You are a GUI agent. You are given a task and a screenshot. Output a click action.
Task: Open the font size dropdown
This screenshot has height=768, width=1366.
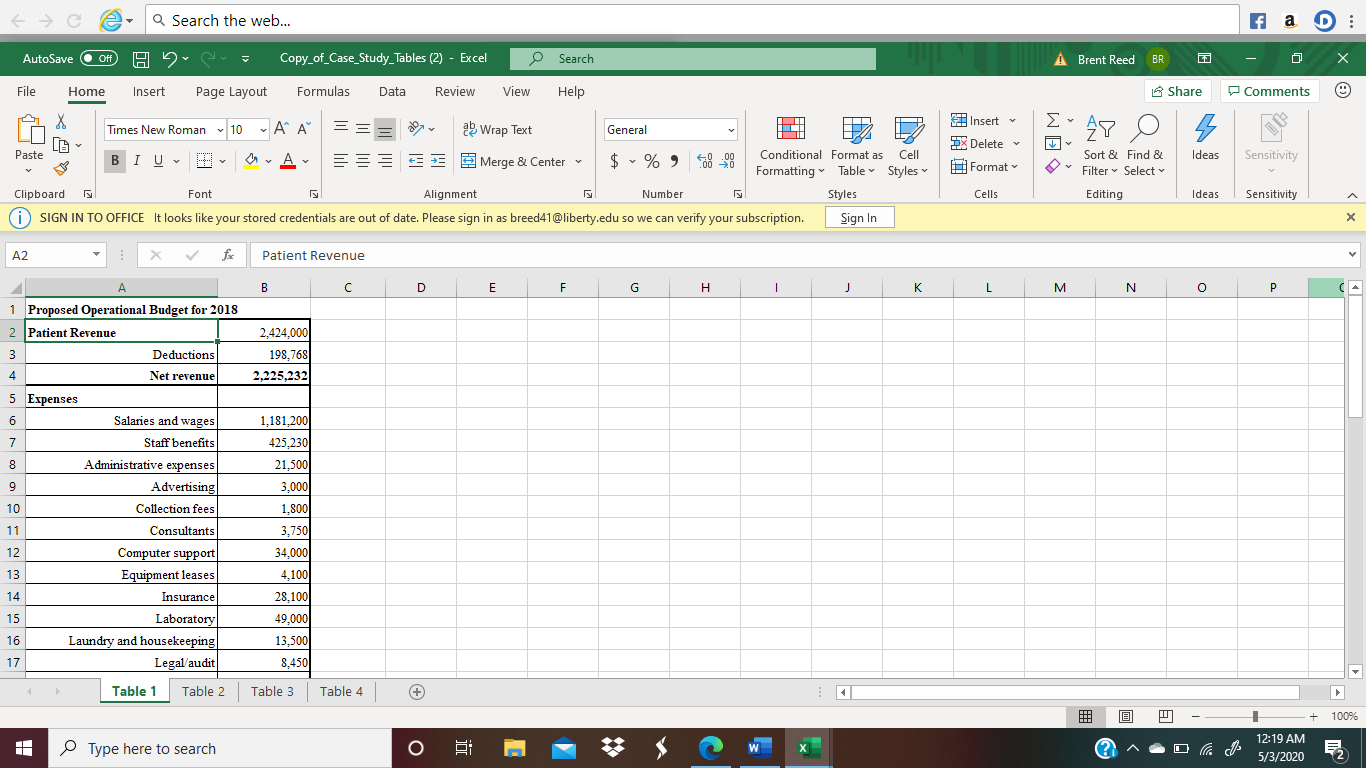(x=264, y=130)
